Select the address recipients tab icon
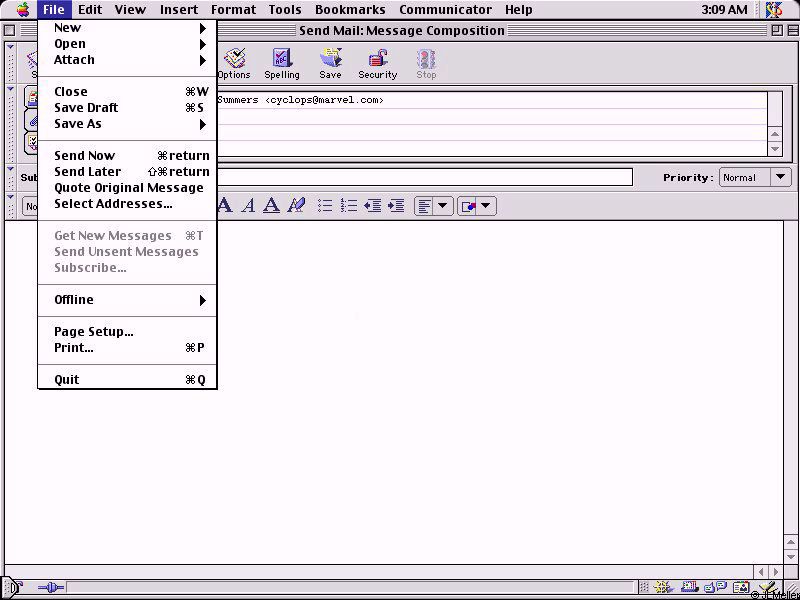Image resolution: width=800 pixels, height=600 pixels. click(x=32, y=97)
